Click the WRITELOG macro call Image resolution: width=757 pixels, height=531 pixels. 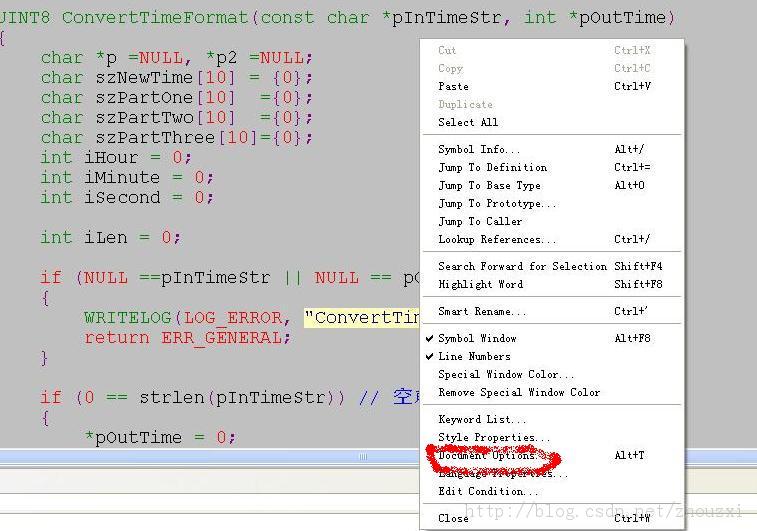(127, 318)
